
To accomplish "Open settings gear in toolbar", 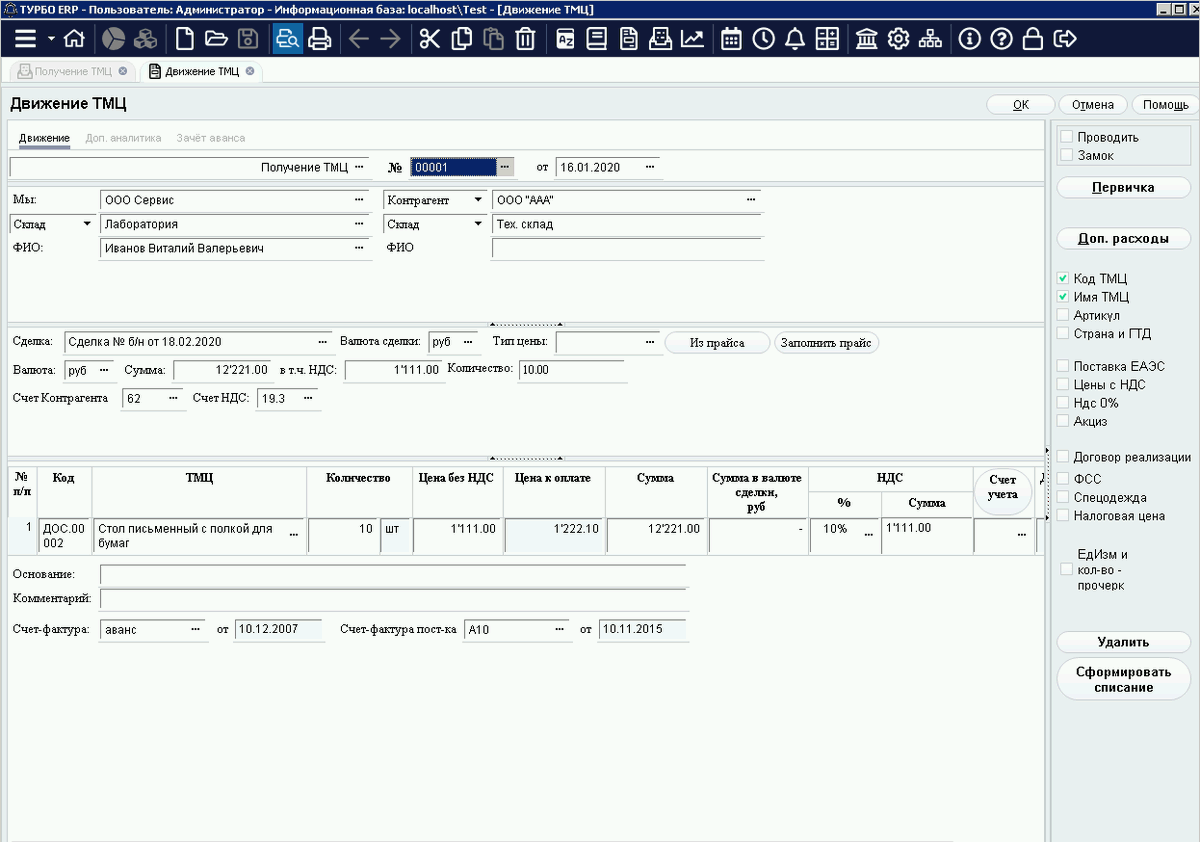I will (x=898, y=39).
